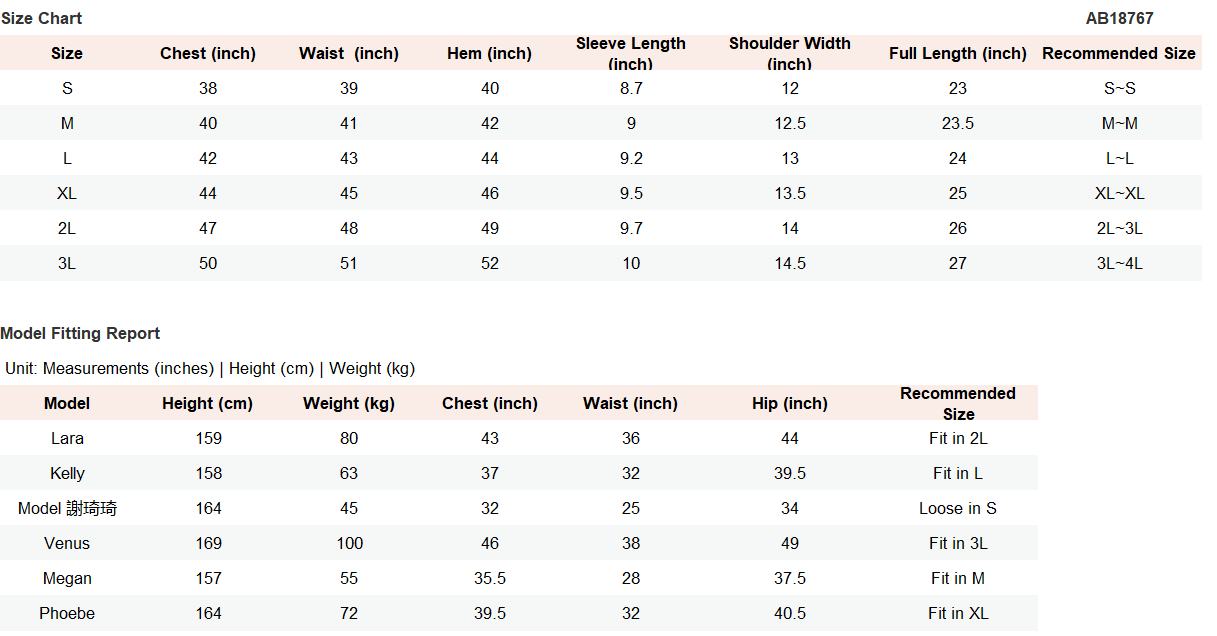
Task: Select the units description line
Action: (210, 368)
